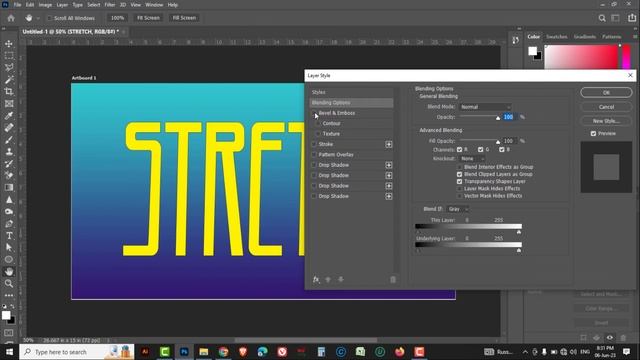Select the Gradient tool

(9, 187)
